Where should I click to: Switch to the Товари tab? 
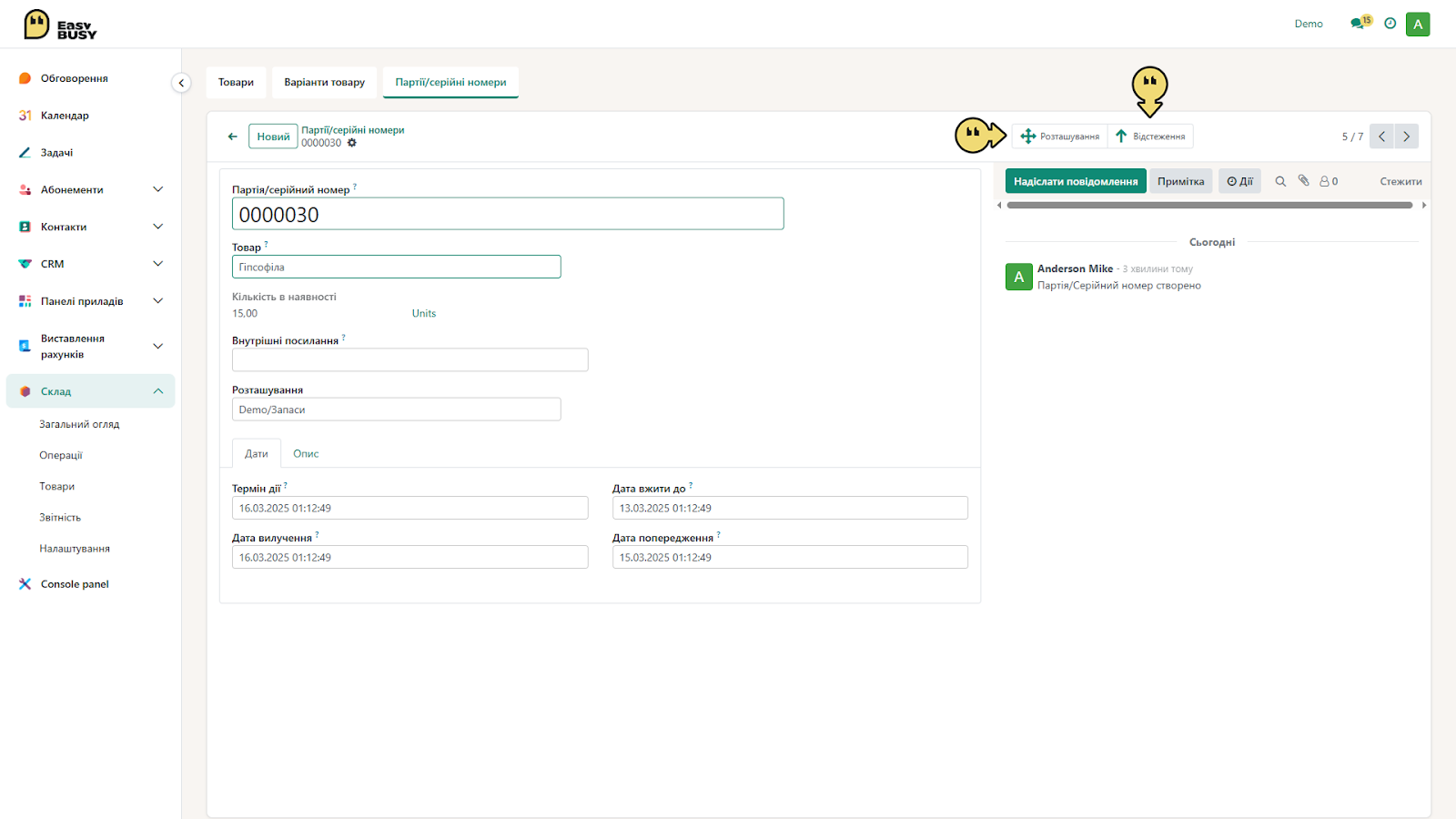coord(236,82)
